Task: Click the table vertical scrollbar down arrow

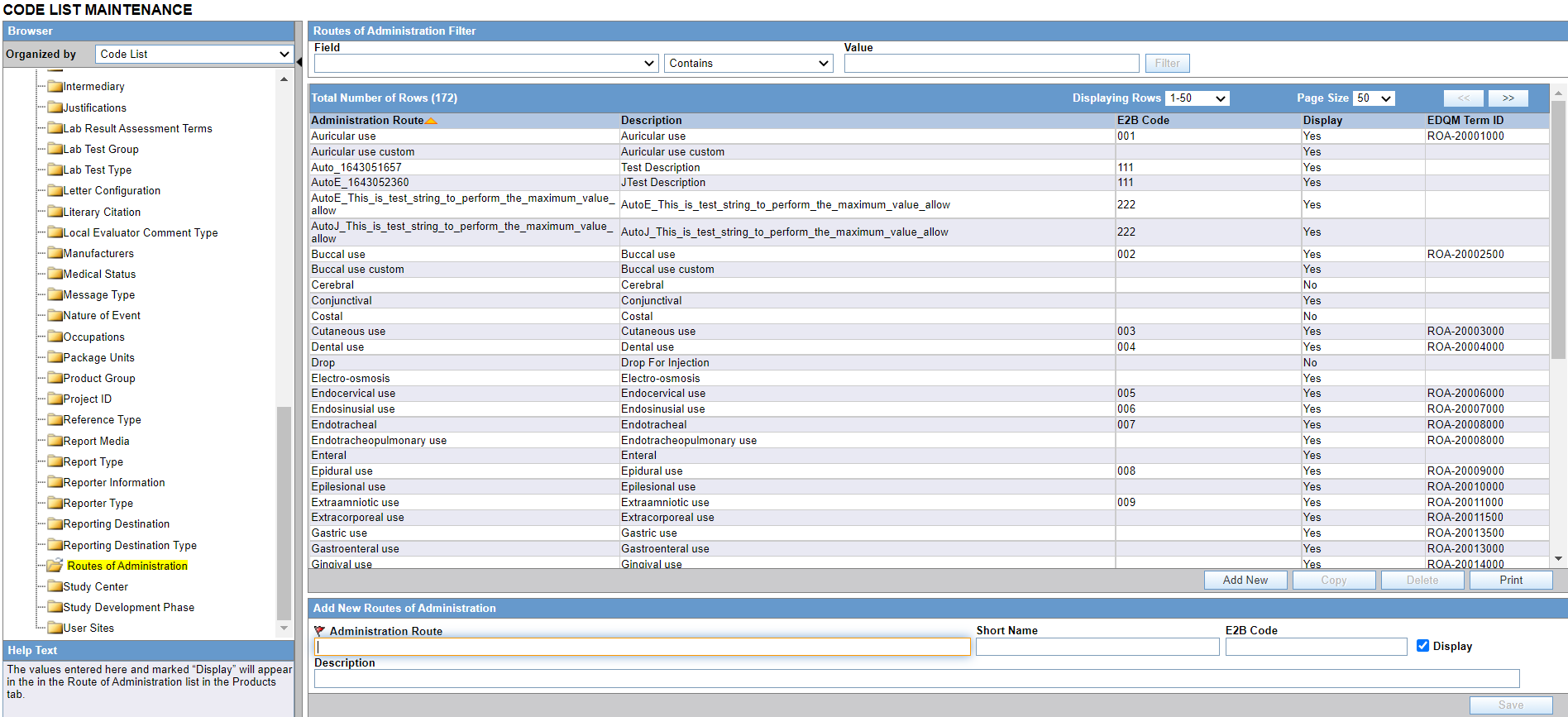Action: click(x=1558, y=559)
